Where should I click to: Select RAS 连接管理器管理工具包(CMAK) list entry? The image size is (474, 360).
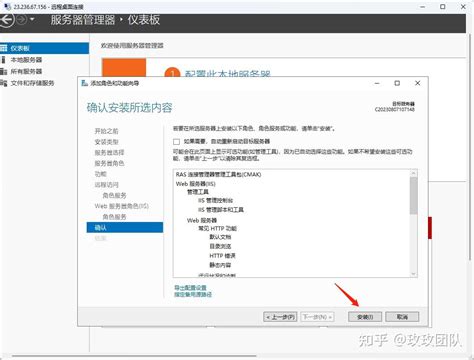pos(218,174)
